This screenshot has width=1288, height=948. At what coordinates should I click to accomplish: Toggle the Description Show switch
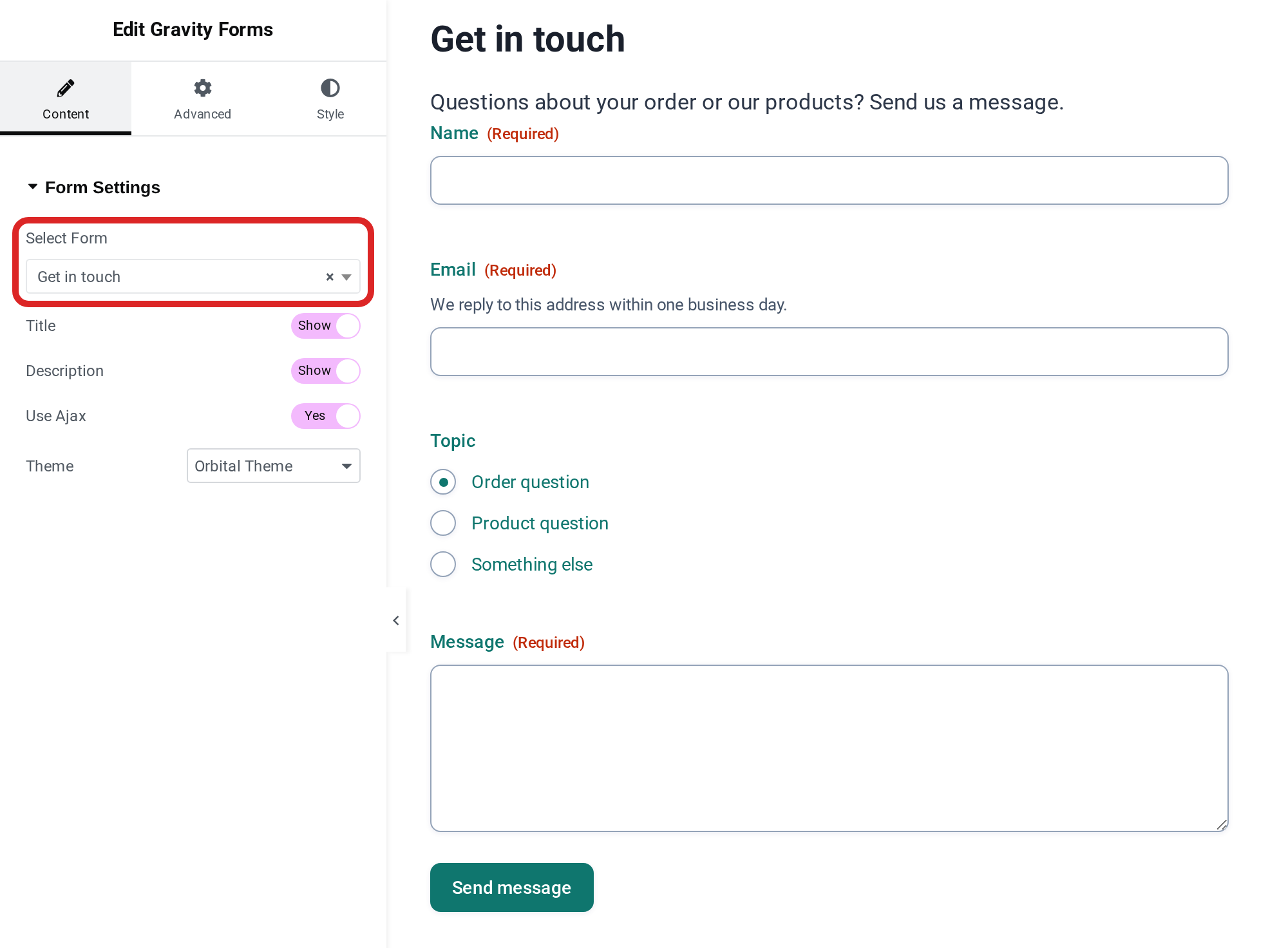point(326,371)
